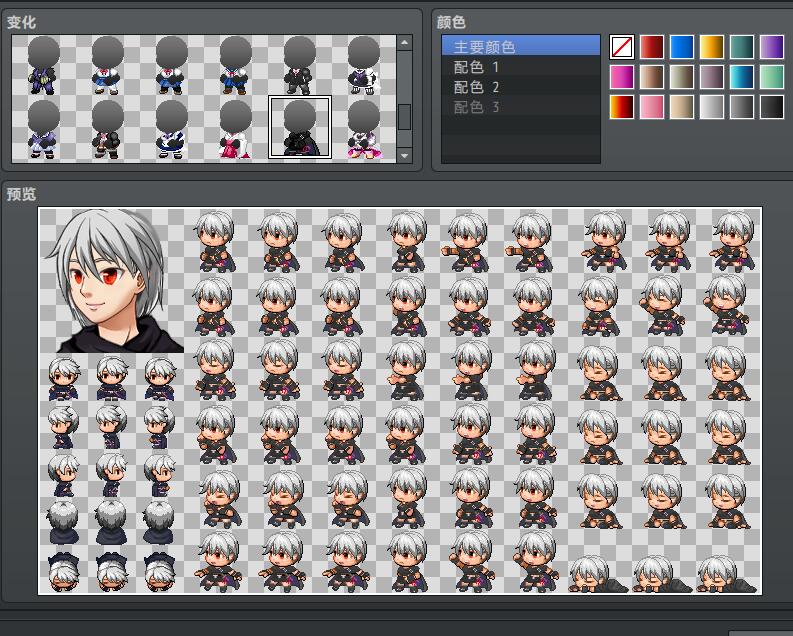This screenshot has width=793, height=636.
Task: Select the navy maid outfit variation
Action: click(x=171, y=129)
